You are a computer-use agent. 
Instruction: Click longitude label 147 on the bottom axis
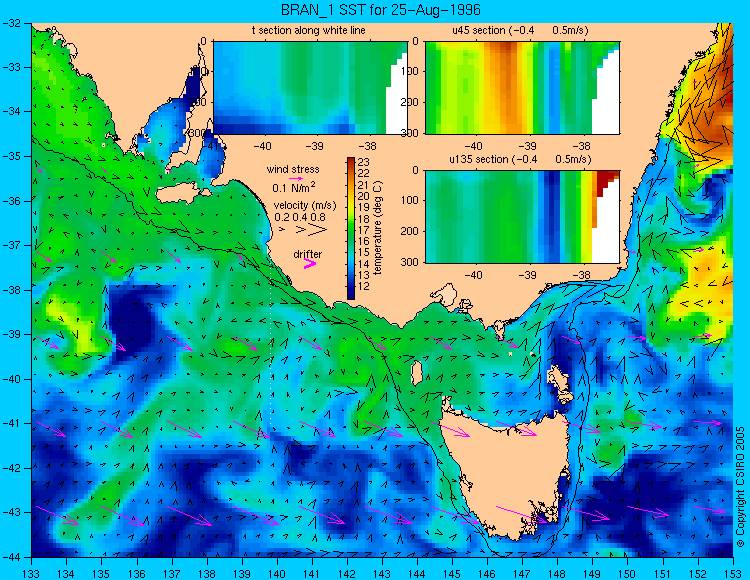(x=522, y=574)
